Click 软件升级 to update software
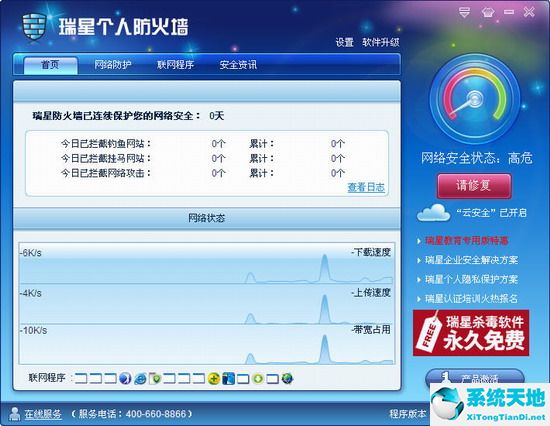 [x=381, y=42]
